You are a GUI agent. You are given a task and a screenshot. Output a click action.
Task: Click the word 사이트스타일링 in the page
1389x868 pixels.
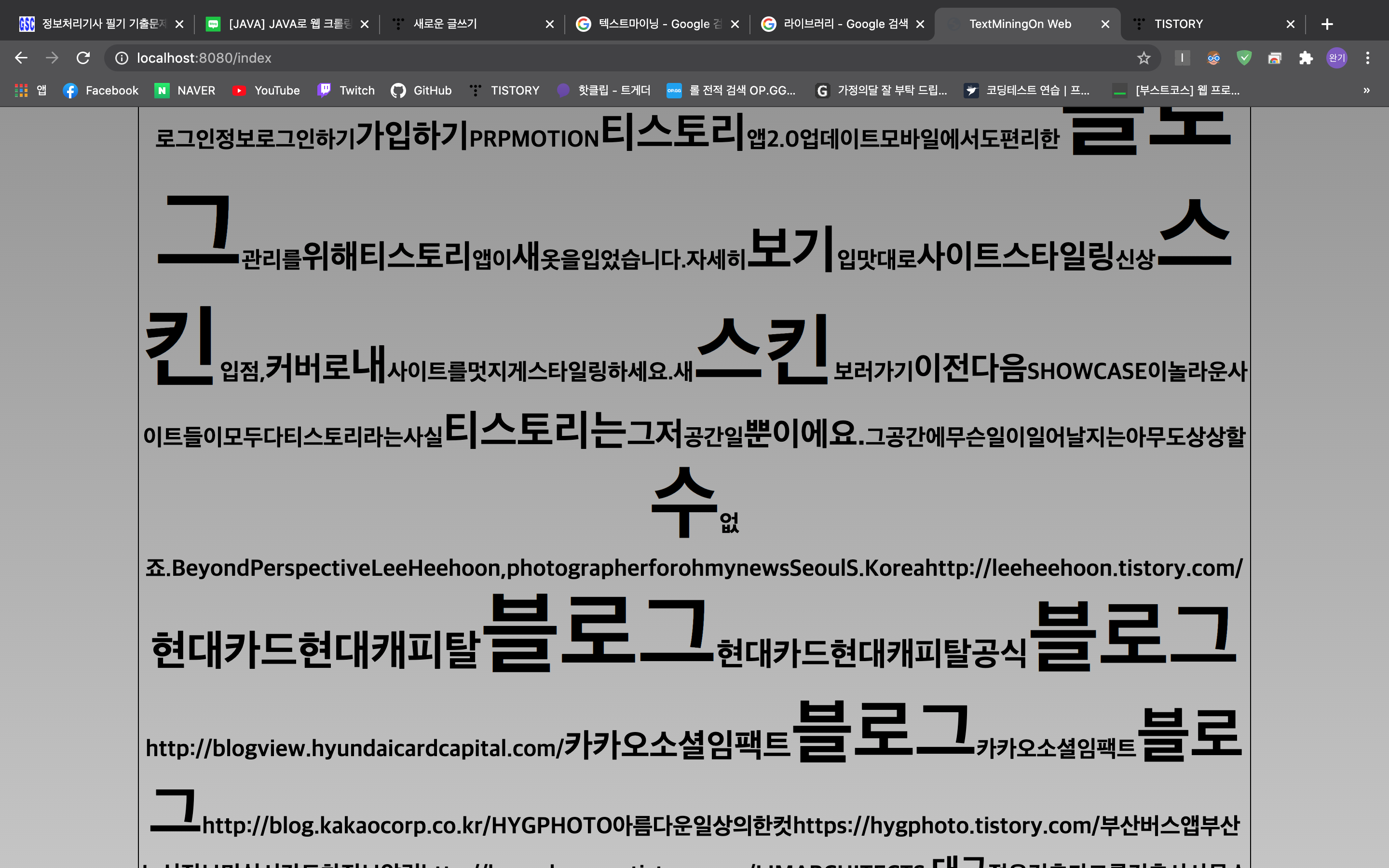(x=1015, y=255)
